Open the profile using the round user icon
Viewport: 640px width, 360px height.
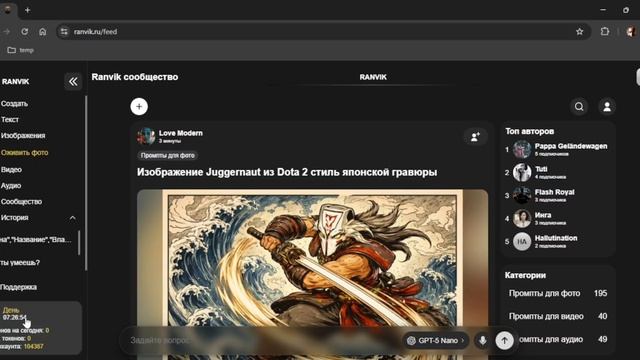pos(607,107)
